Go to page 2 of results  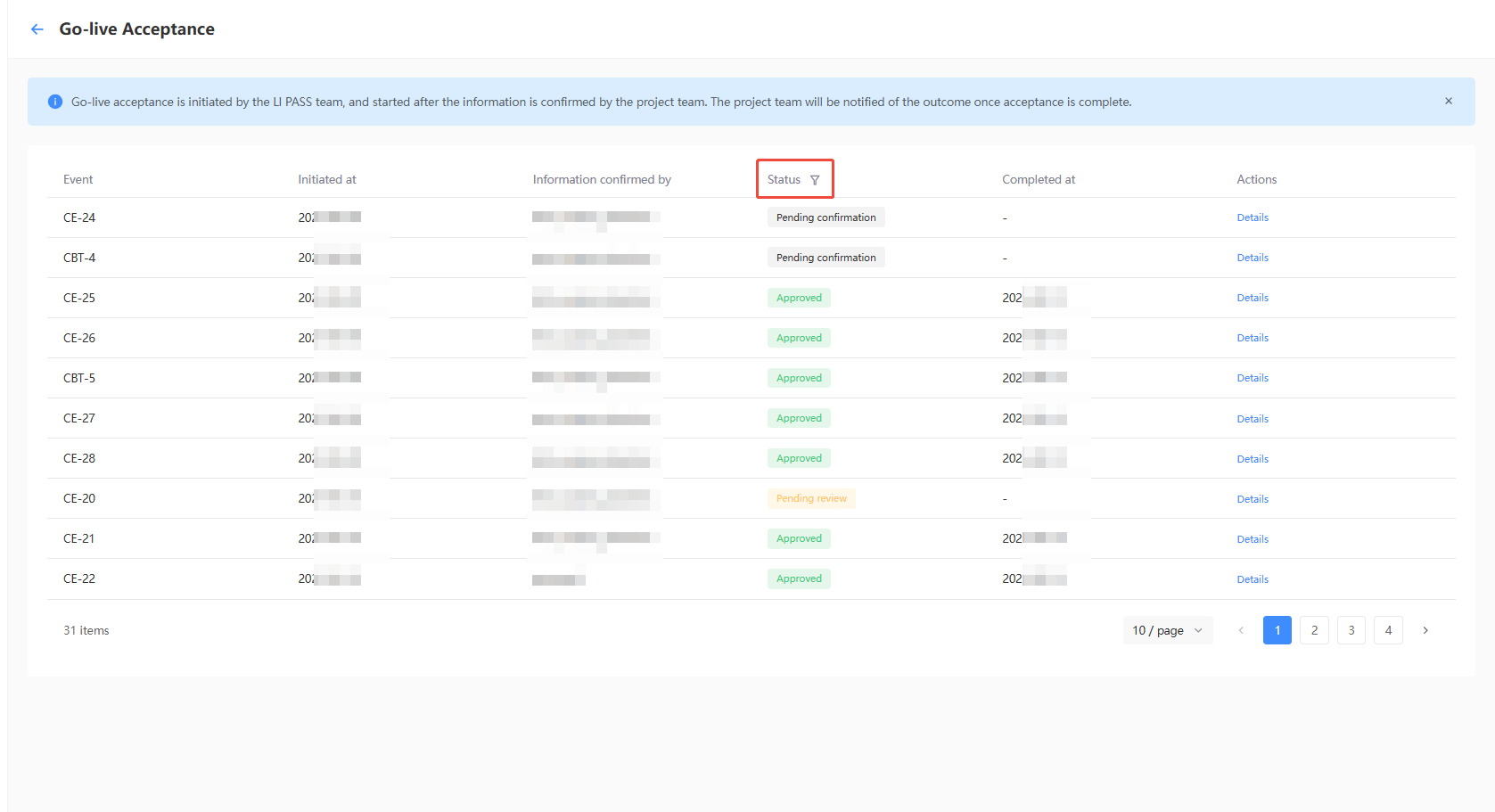(1314, 630)
